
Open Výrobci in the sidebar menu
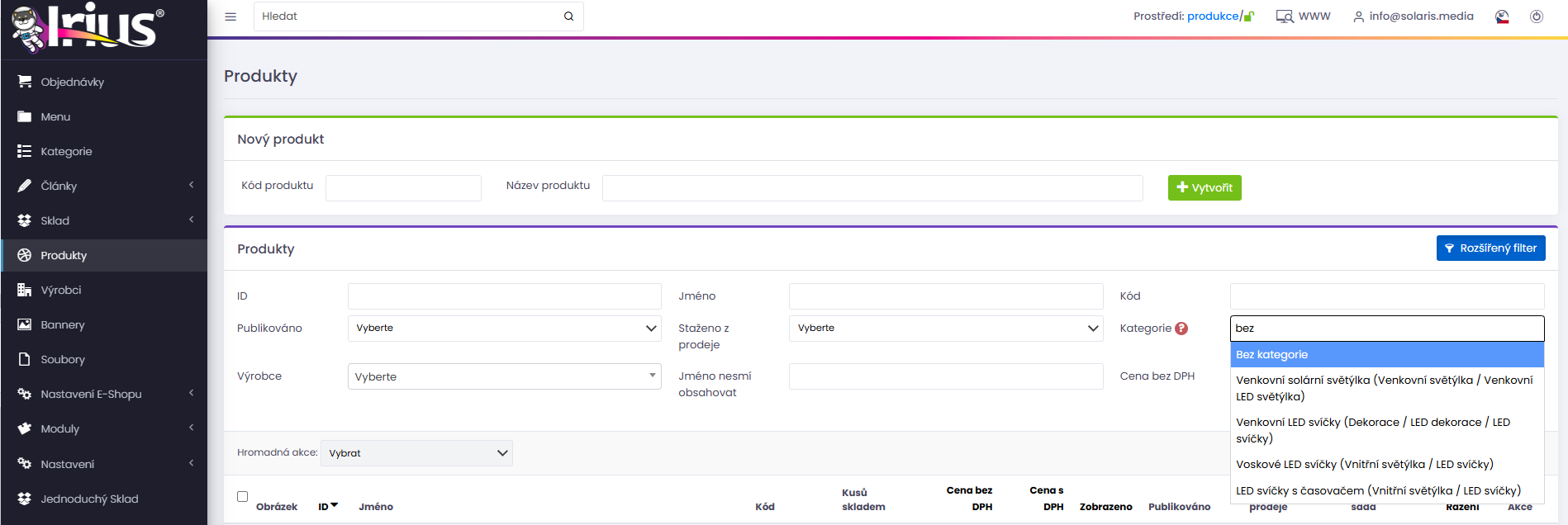(61, 291)
